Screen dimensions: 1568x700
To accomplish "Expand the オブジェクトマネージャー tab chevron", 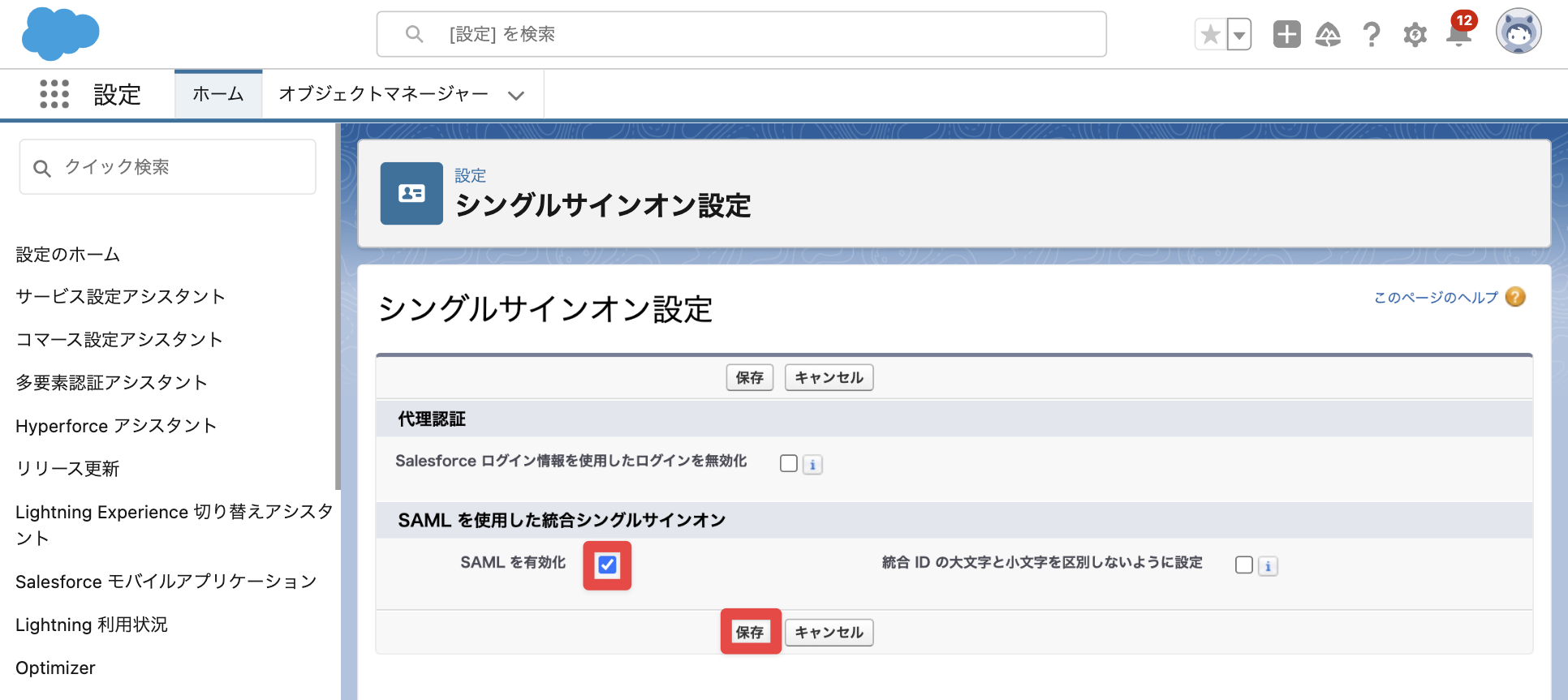I will (515, 96).
